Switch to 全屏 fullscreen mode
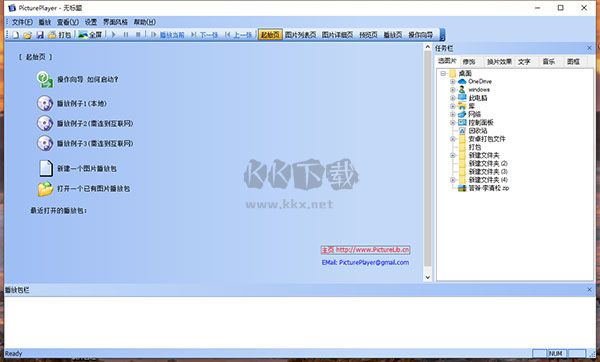 [x=90, y=35]
